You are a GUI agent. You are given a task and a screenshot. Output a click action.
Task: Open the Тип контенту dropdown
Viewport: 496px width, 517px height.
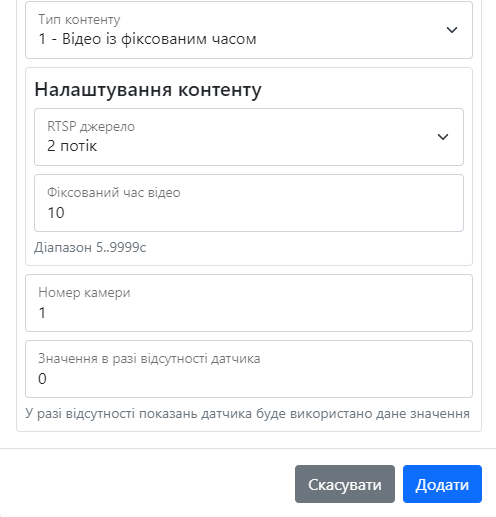[x=249, y=30]
